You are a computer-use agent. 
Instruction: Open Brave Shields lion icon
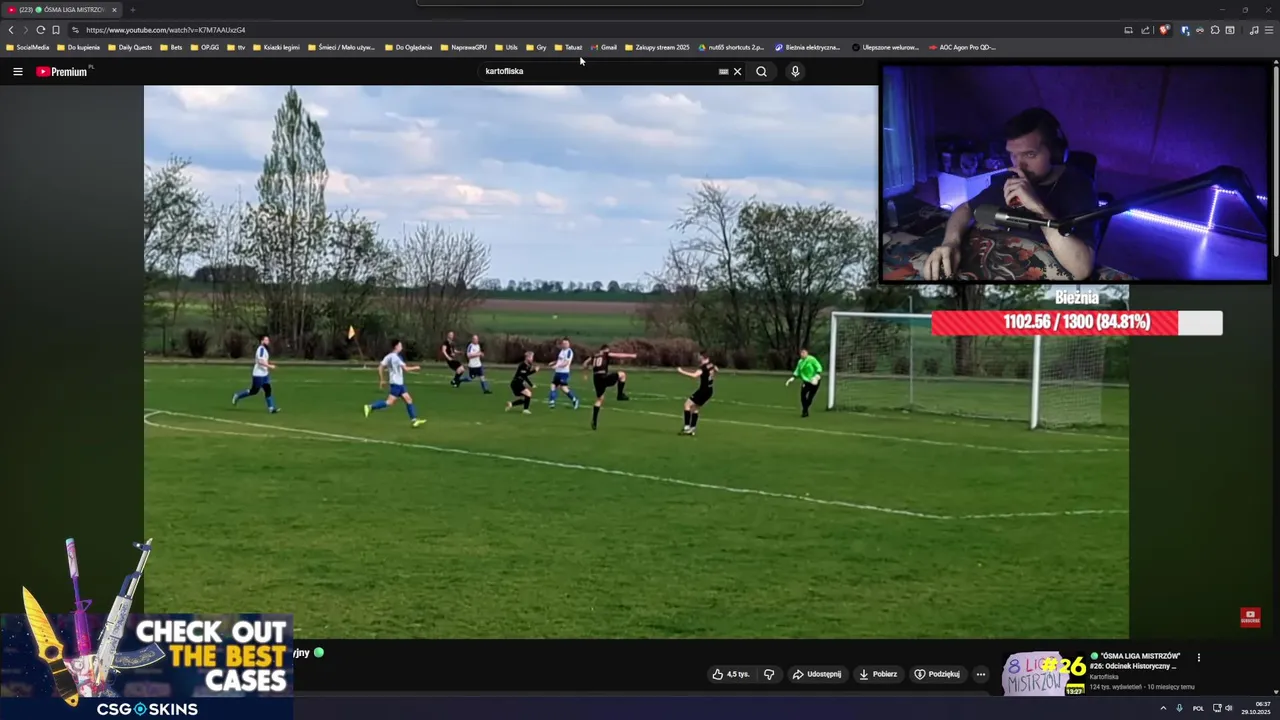click(1164, 30)
